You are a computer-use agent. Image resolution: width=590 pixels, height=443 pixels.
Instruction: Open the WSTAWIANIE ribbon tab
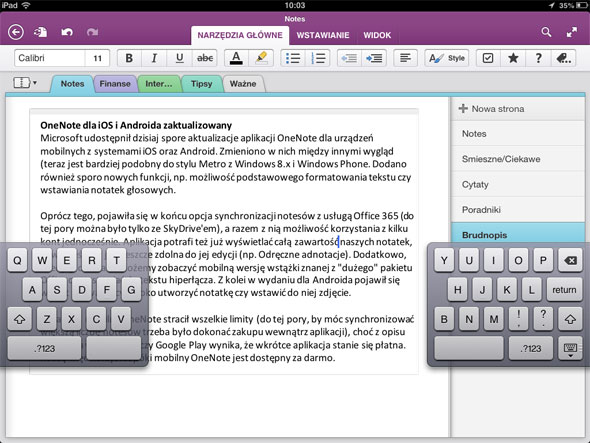(x=323, y=35)
